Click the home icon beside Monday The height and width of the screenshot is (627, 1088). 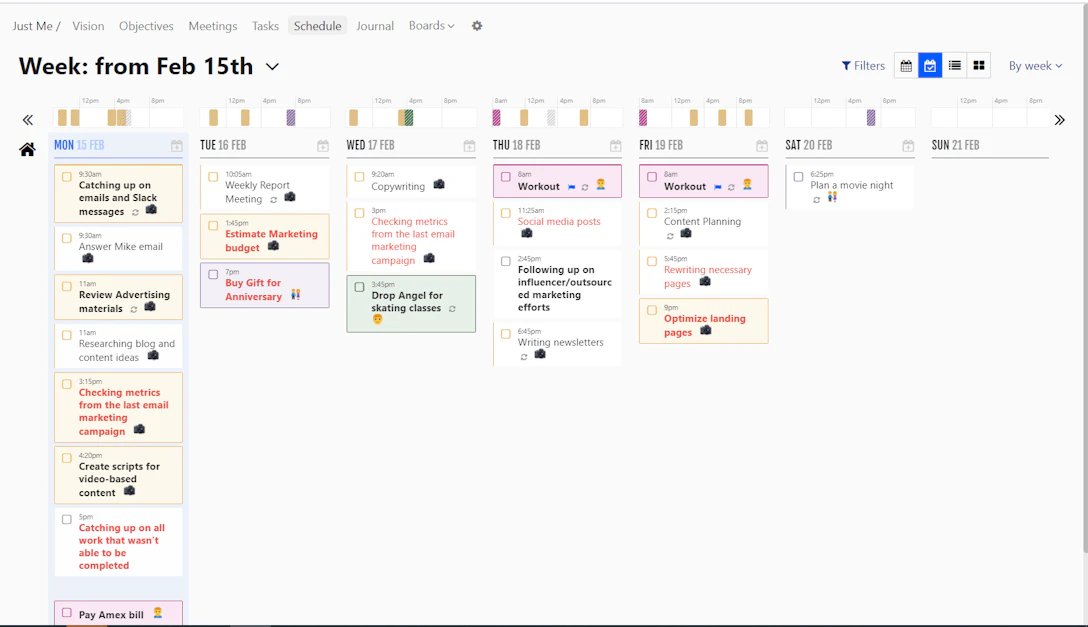(x=27, y=149)
